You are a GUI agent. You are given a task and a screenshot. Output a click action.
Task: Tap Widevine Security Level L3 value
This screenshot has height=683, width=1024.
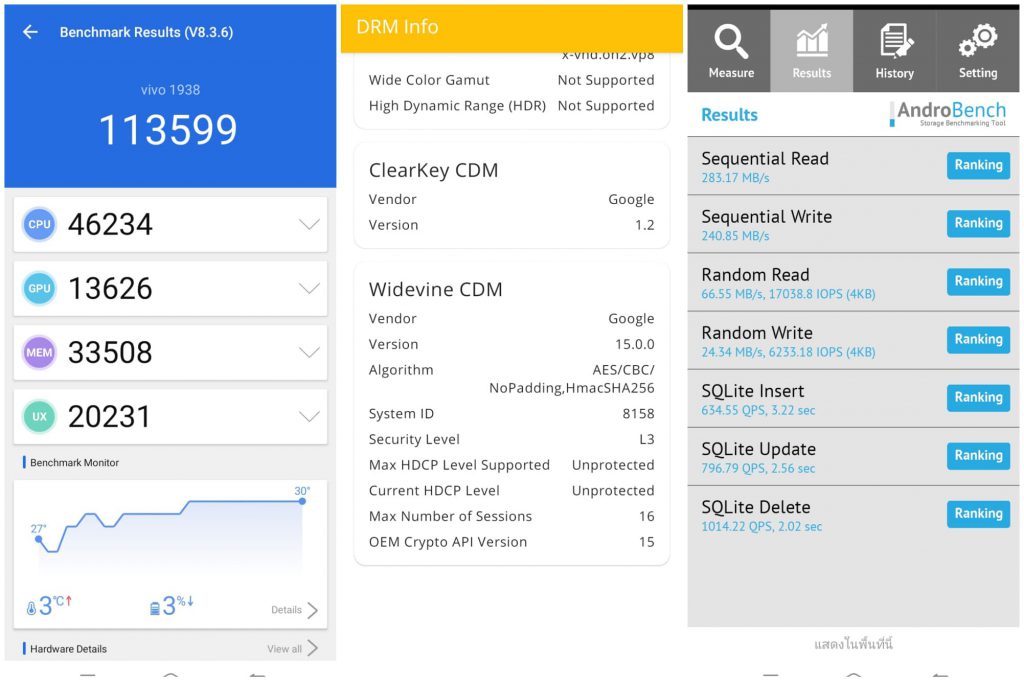(x=647, y=439)
